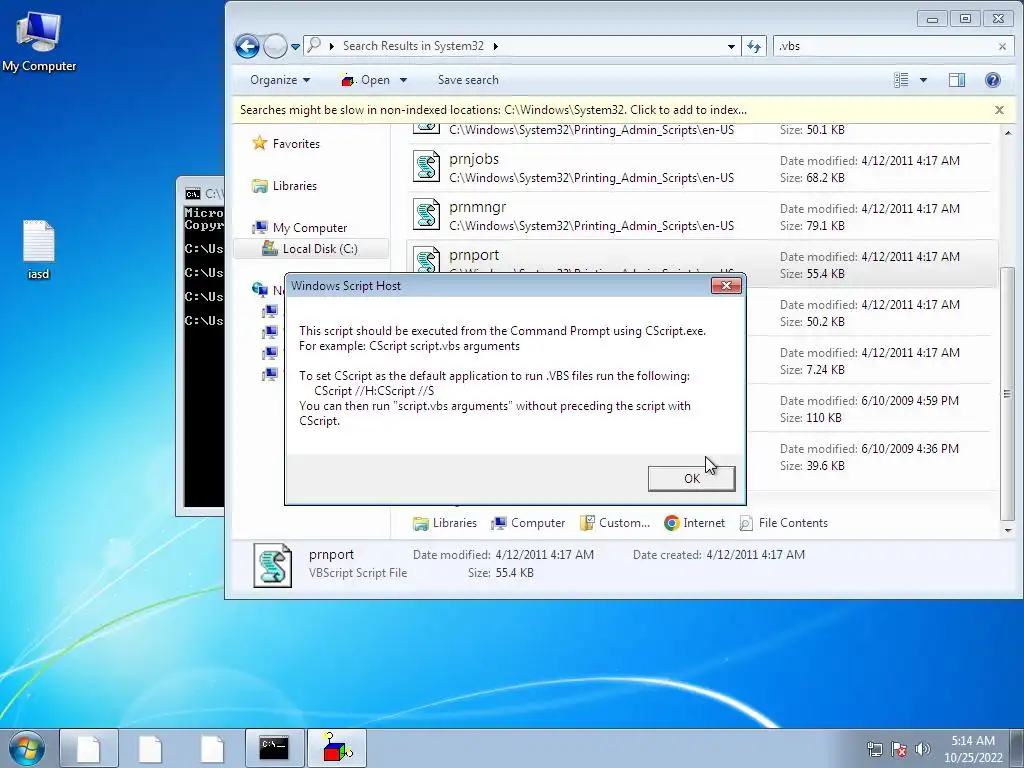
Task: Click the .vbs search box
Action: click(885, 46)
